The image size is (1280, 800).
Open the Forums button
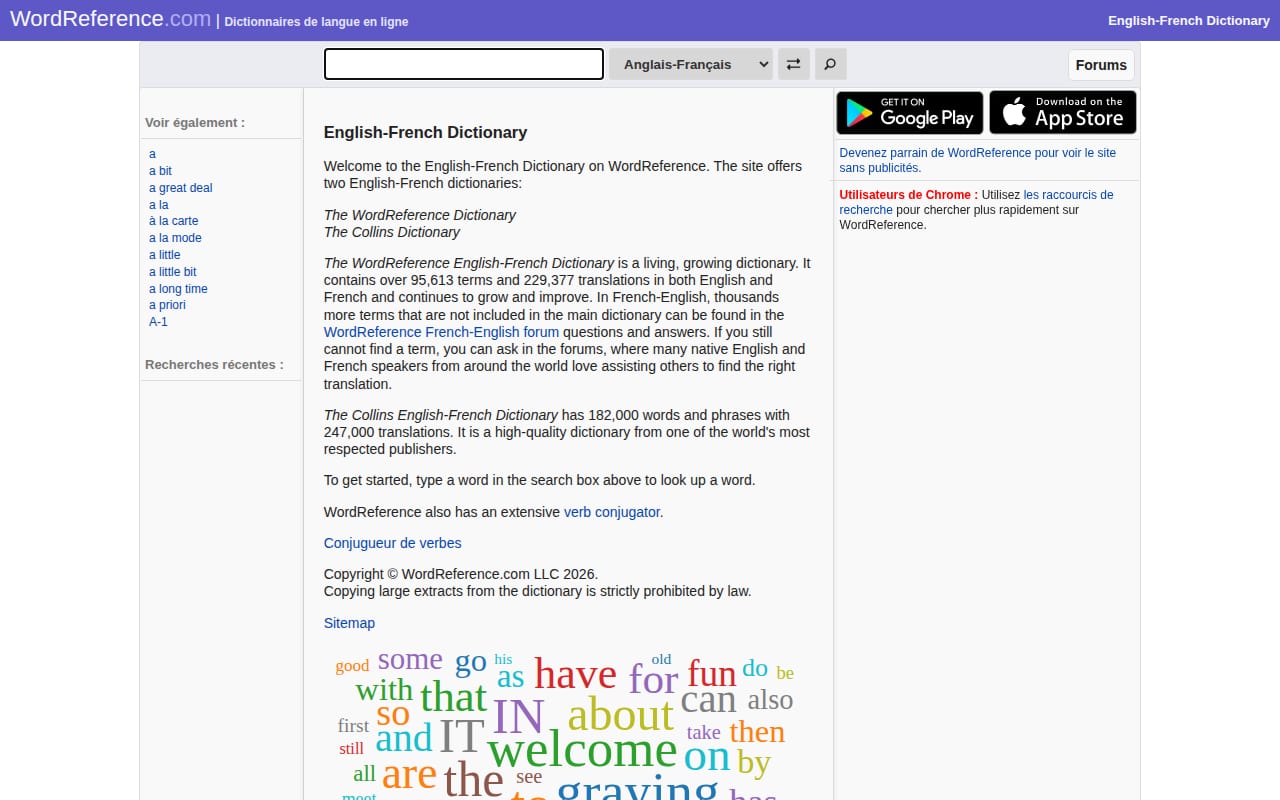[x=1101, y=65]
